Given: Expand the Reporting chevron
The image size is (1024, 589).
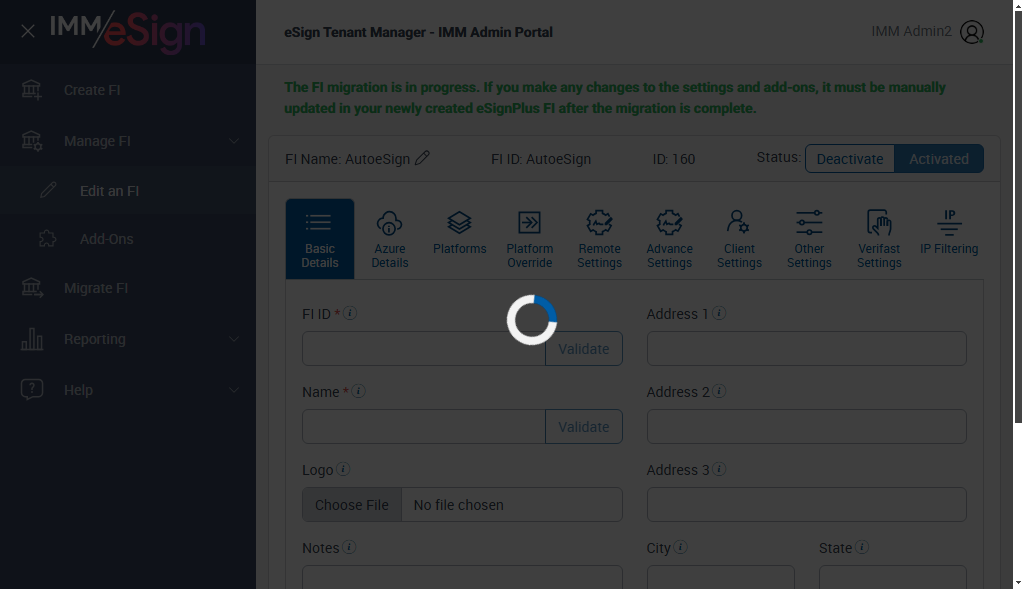Looking at the screenshot, I should click(234, 339).
